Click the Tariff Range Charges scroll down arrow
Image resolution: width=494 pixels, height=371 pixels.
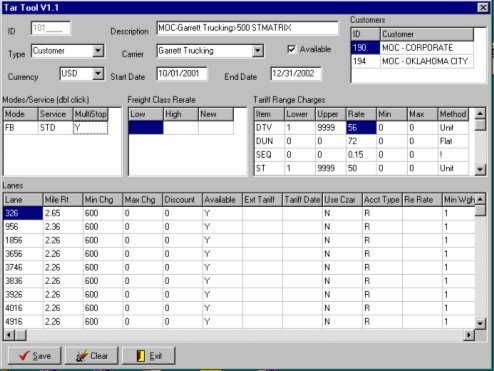480,169
